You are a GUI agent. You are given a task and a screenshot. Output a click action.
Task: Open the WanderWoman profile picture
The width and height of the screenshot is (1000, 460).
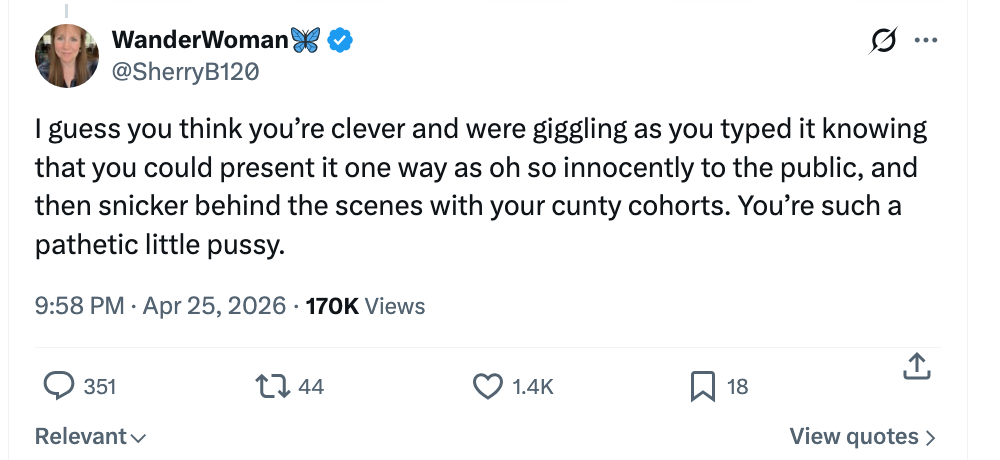pyautogui.click(x=67, y=55)
